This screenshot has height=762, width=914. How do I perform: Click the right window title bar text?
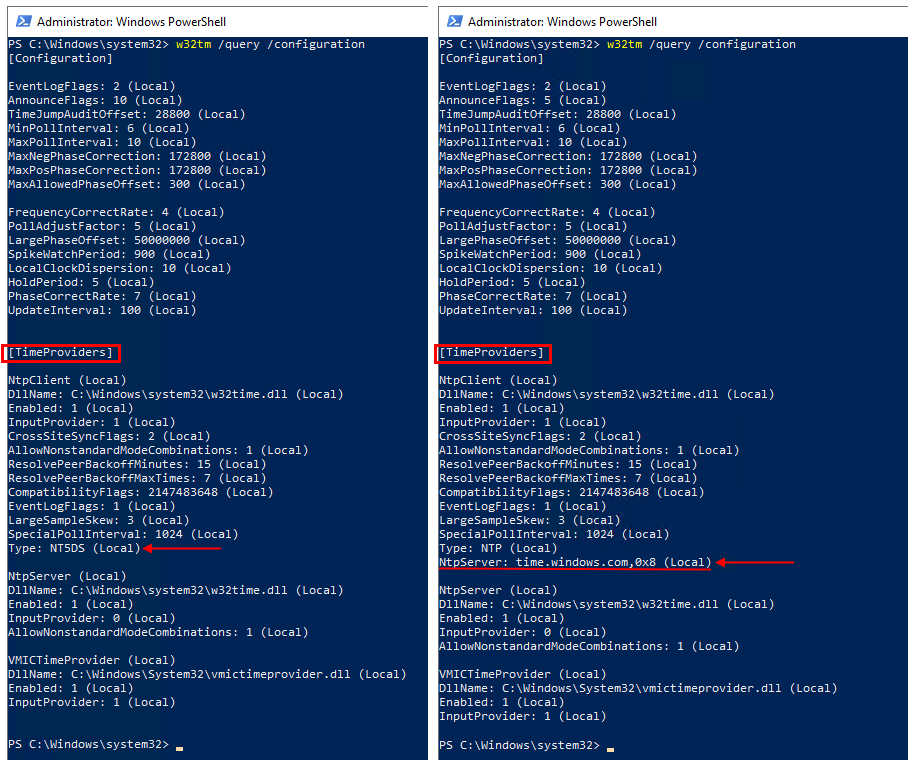[x=562, y=22]
